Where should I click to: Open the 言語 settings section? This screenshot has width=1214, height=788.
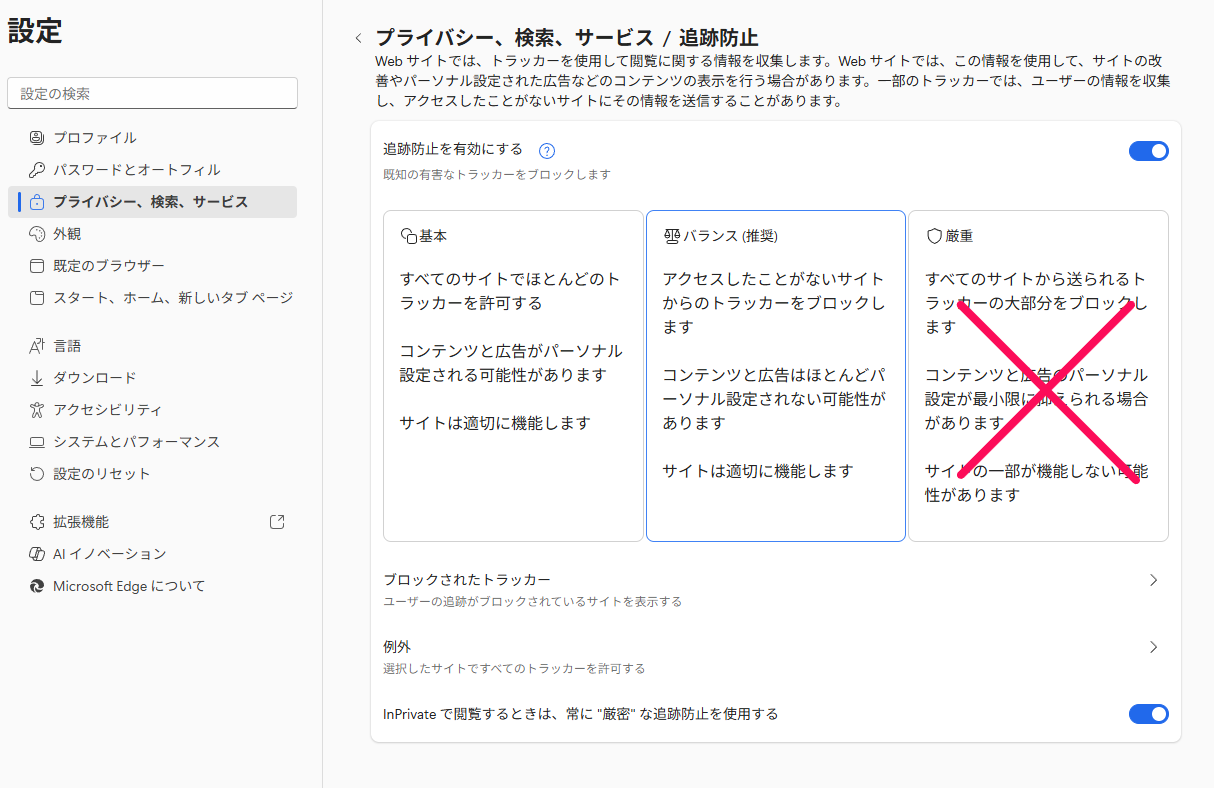click(67, 346)
